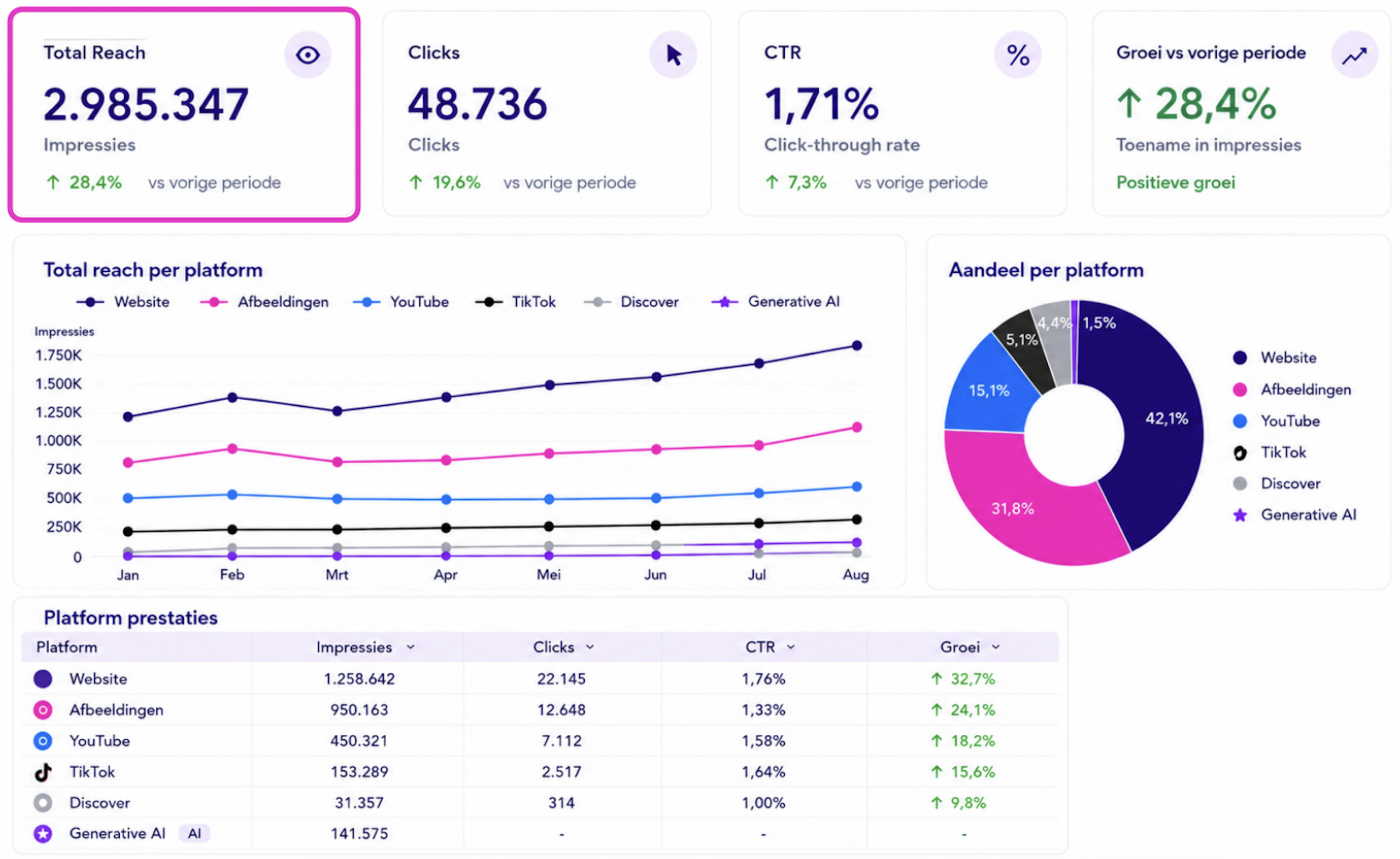This screenshot has height=859, width=1400.
Task: Click Website's purple circle icon in the table
Action: coord(43,679)
